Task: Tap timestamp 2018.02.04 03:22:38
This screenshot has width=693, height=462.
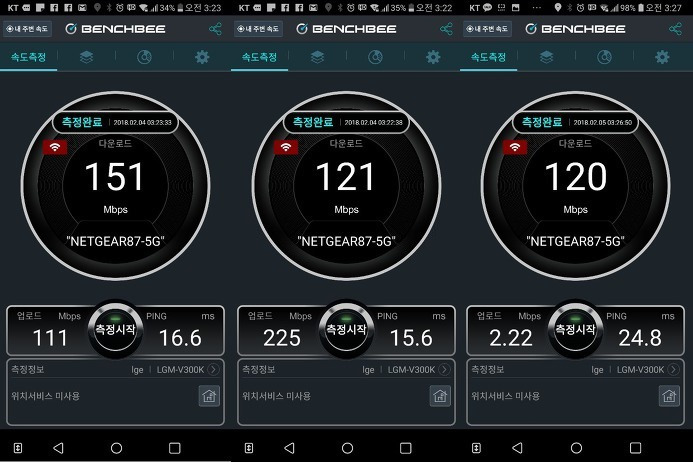Action: tap(373, 122)
